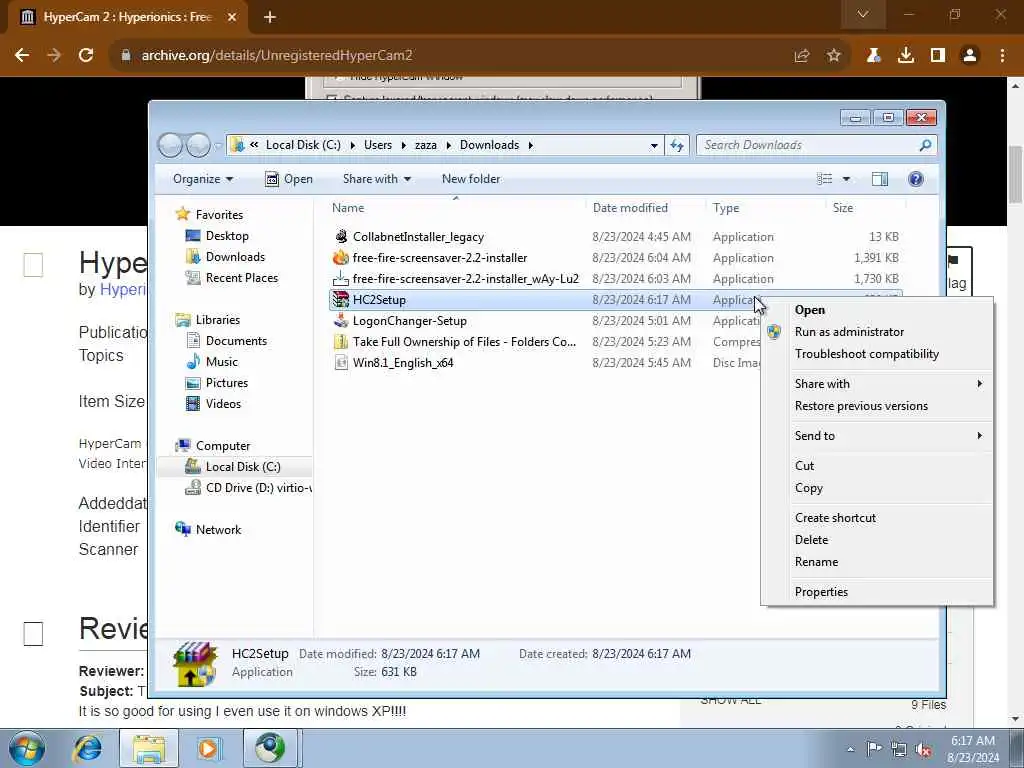Expand the address bar history dropdown
Screen dimensions: 1024x768
654,146
